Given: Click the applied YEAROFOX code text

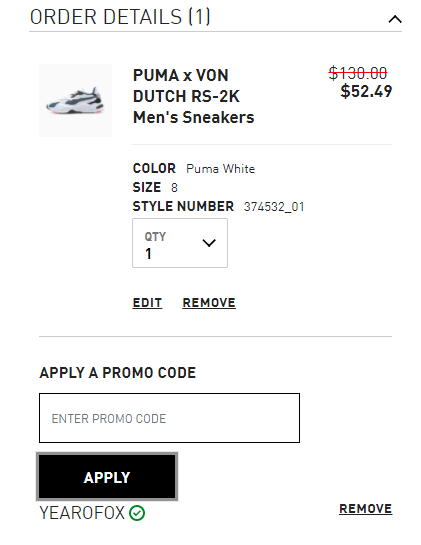Looking at the screenshot, I should click(82, 513).
